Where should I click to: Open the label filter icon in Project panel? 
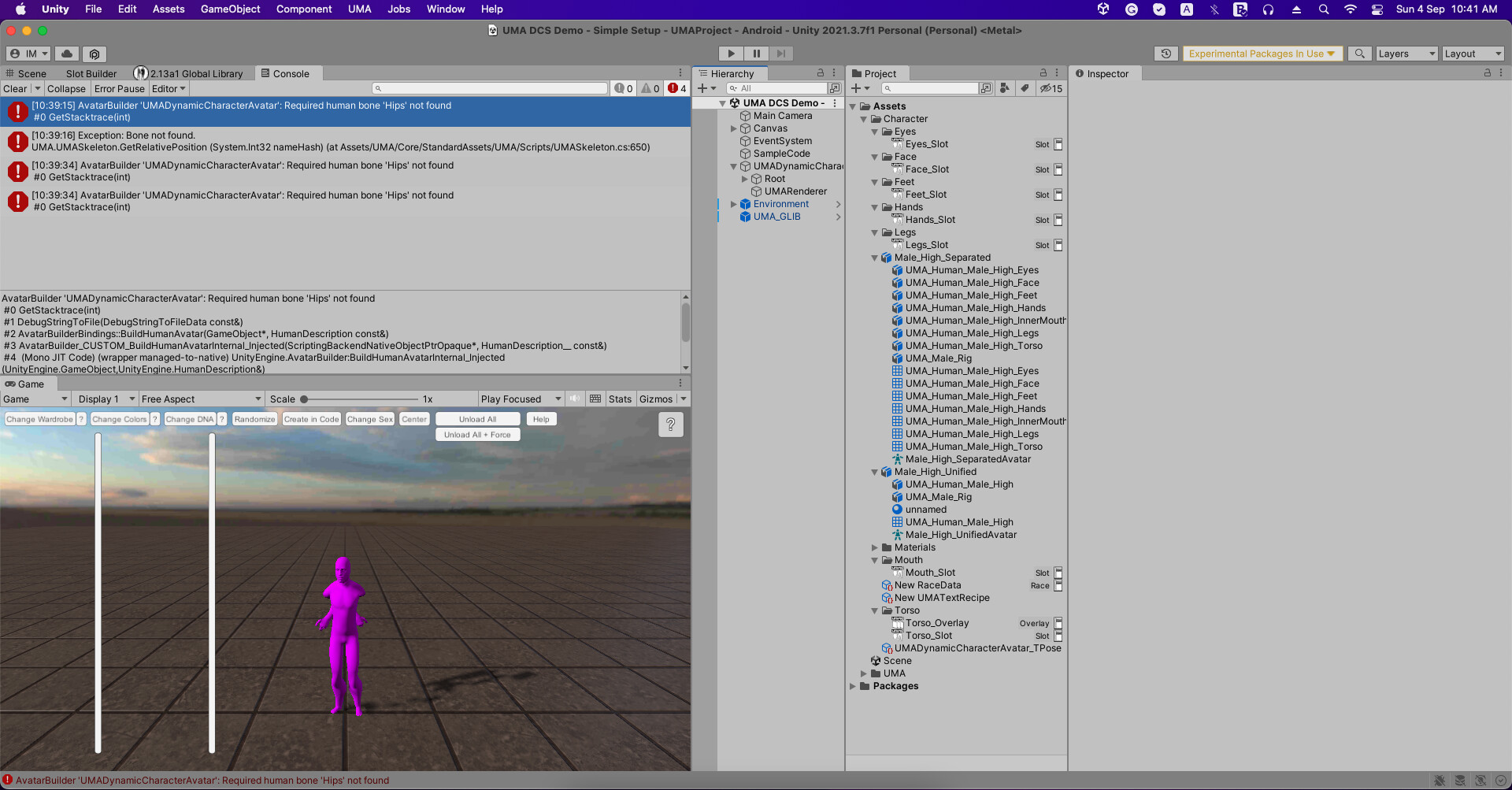(1025, 88)
